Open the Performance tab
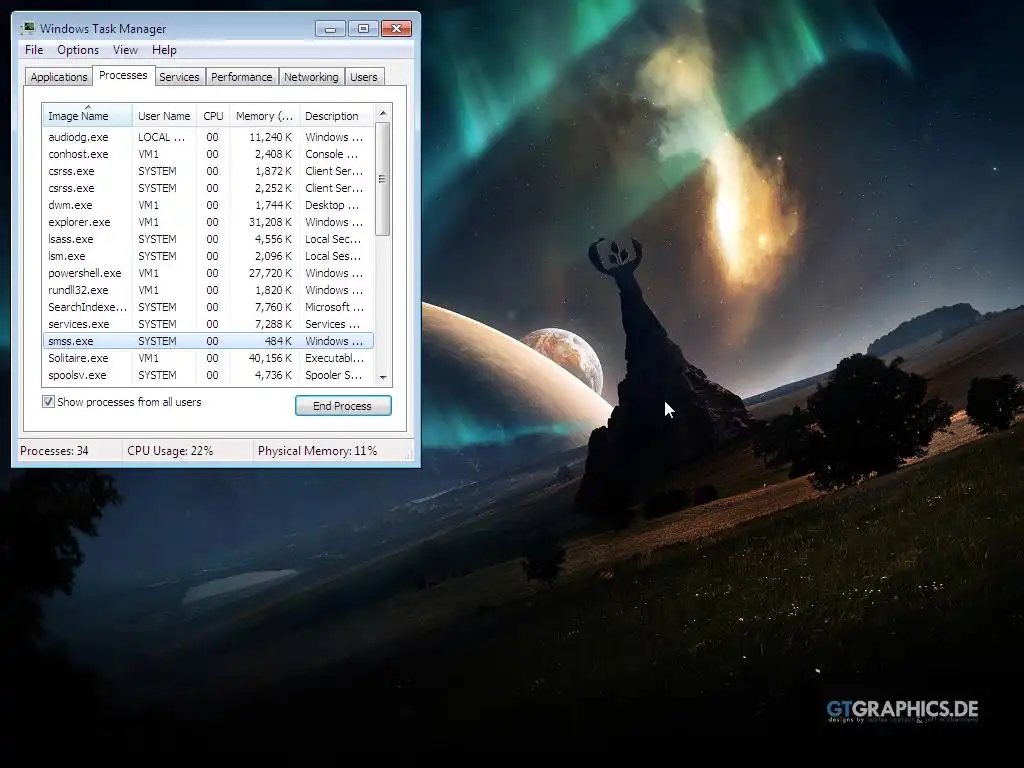This screenshot has width=1024, height=768. point(242,77)
